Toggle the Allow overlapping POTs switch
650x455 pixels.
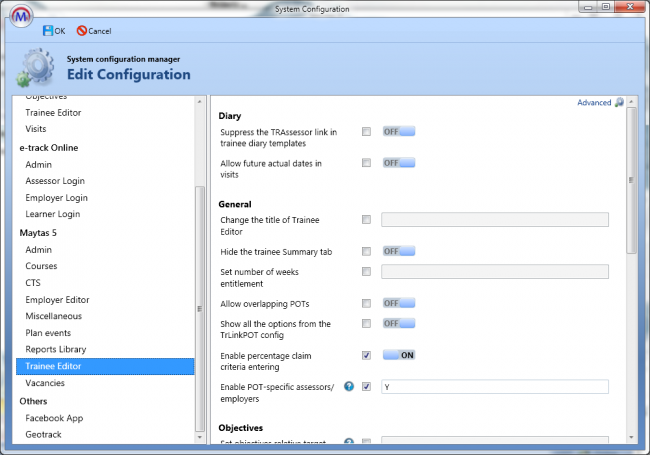pos(398,303)
